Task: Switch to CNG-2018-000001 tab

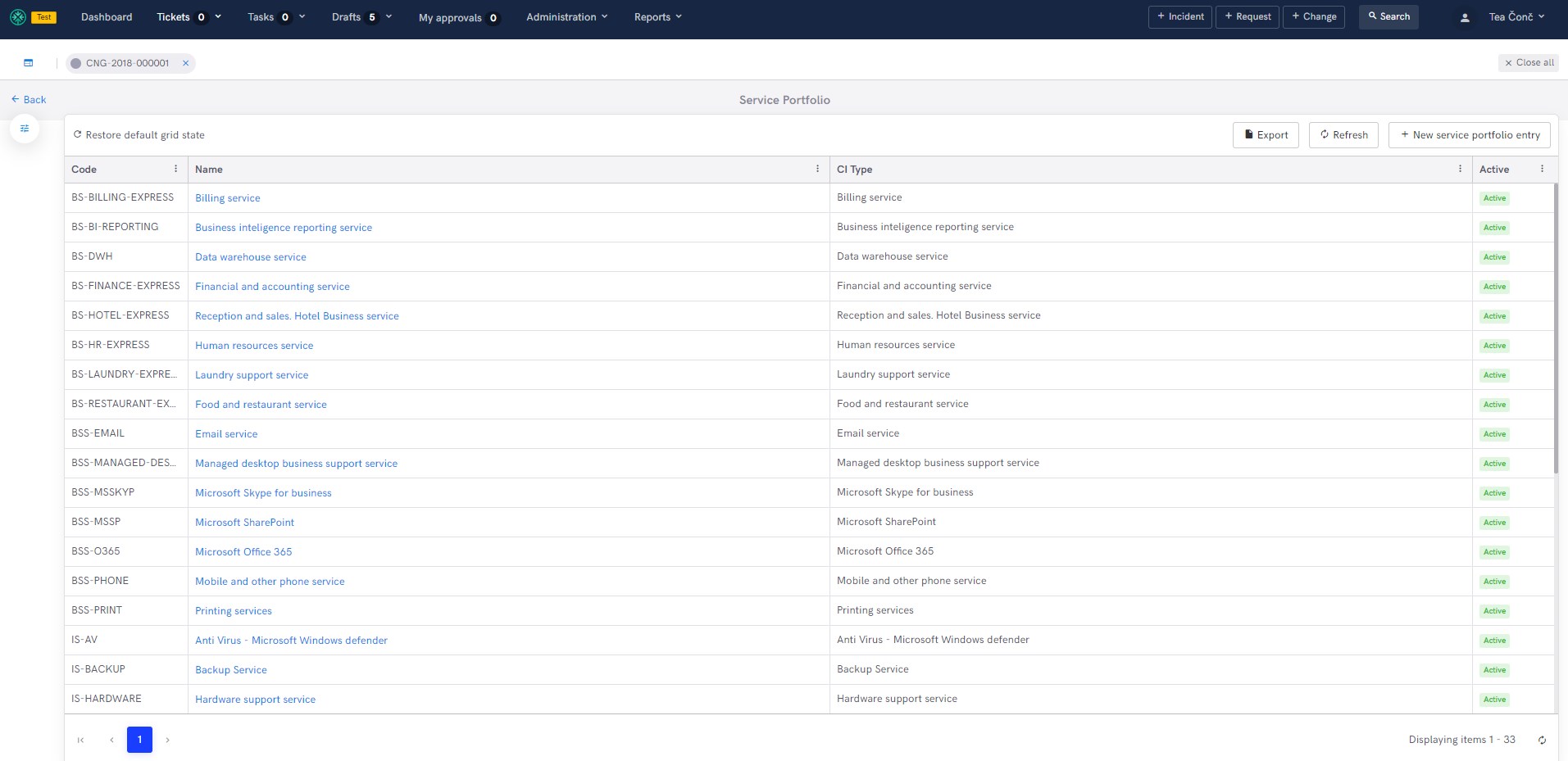Action: (x=127, y=63)
